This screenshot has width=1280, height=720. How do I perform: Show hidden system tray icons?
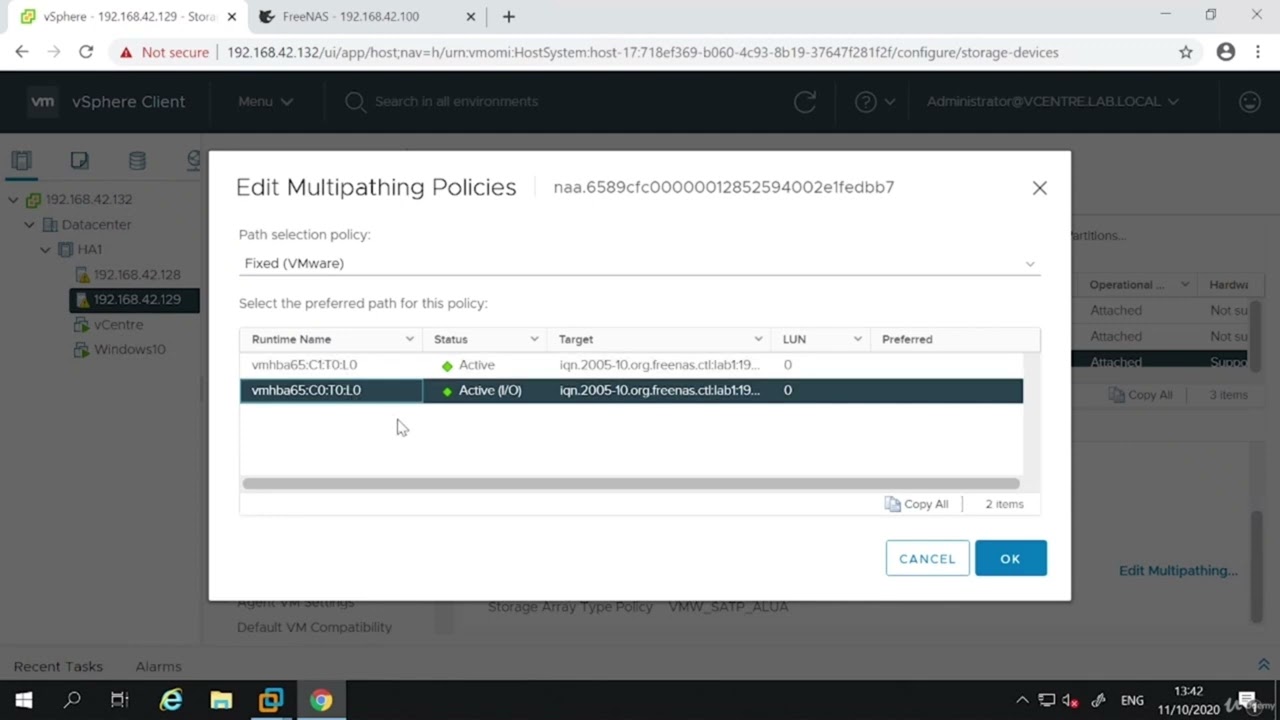coord(1022,700)
